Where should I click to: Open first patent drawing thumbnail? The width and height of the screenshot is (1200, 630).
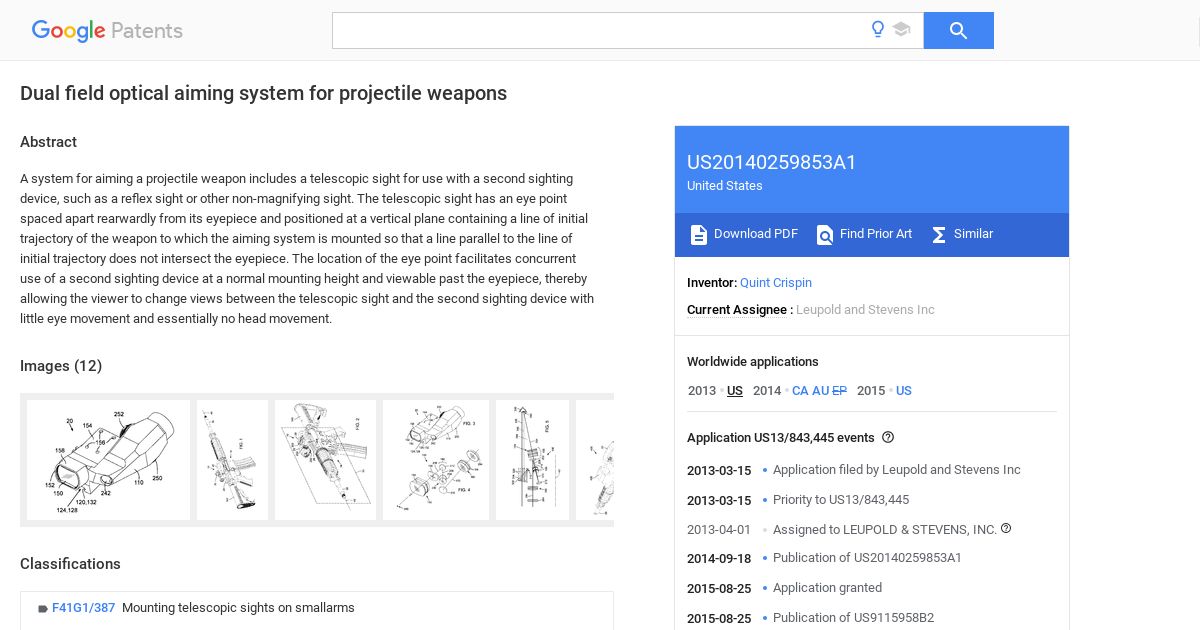108,460
